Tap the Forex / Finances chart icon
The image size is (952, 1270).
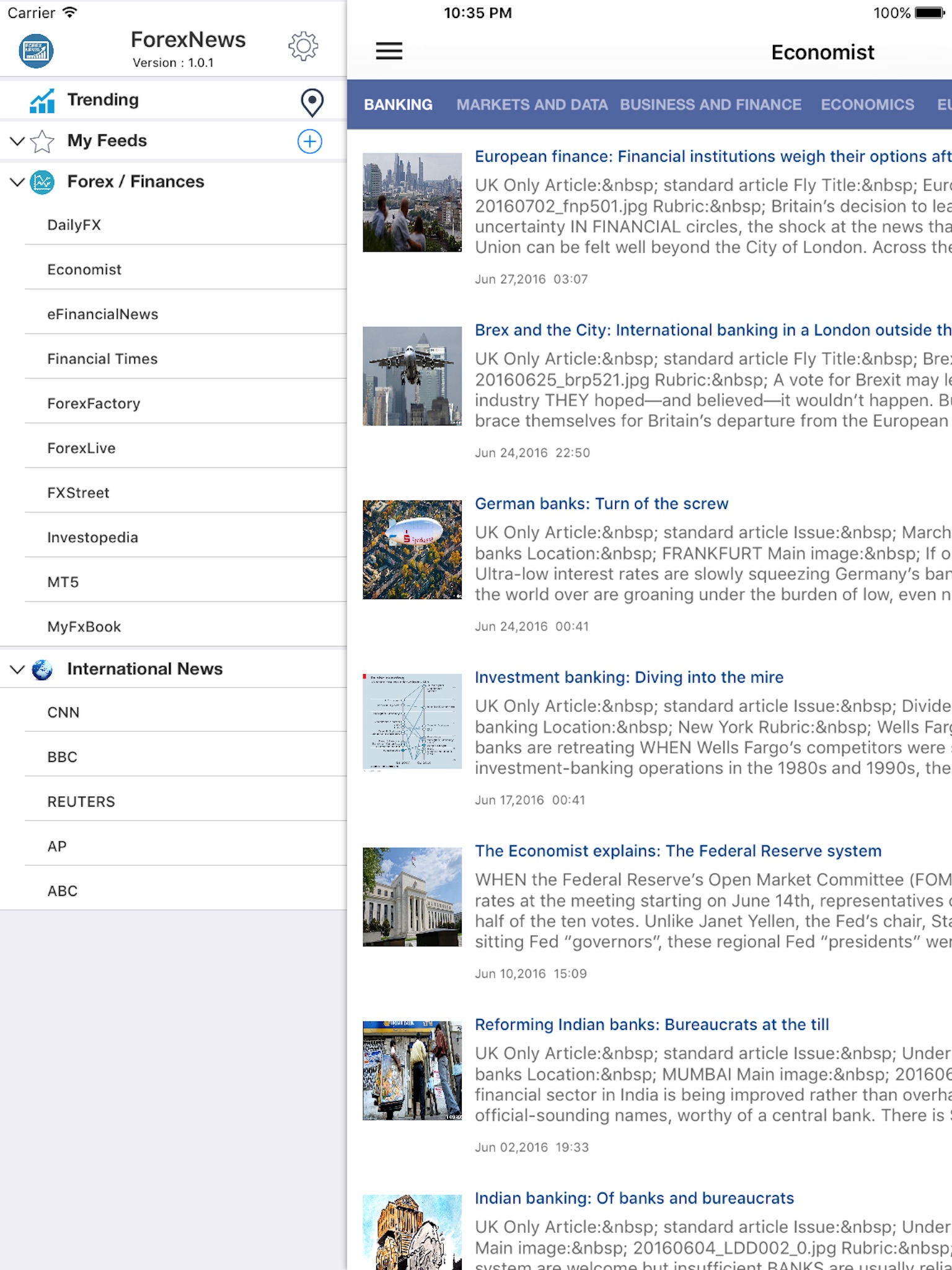click(42, 182)
